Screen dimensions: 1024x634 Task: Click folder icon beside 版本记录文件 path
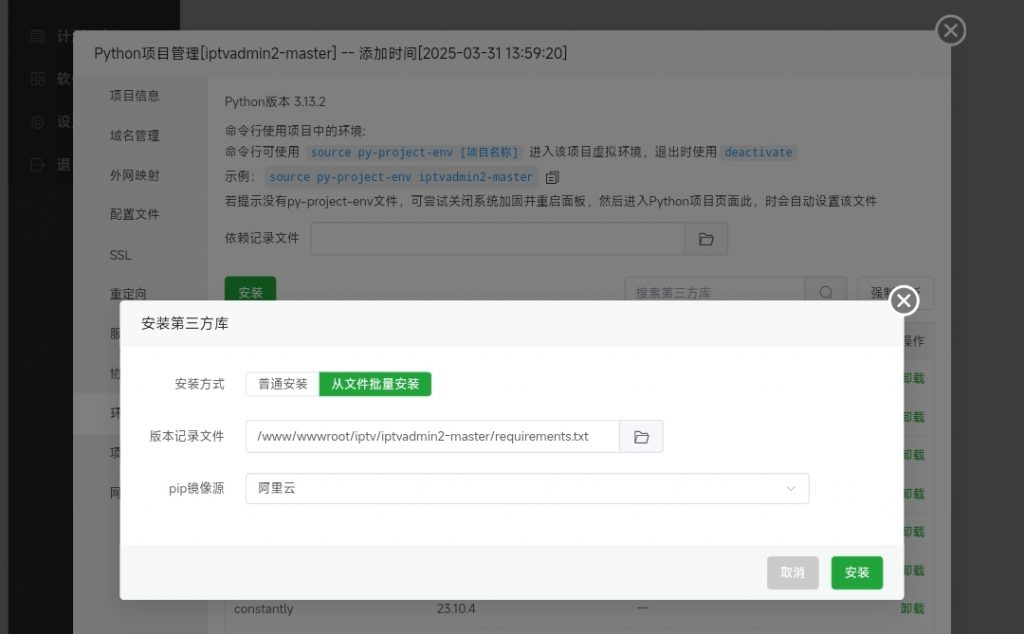tap(641, 437)
